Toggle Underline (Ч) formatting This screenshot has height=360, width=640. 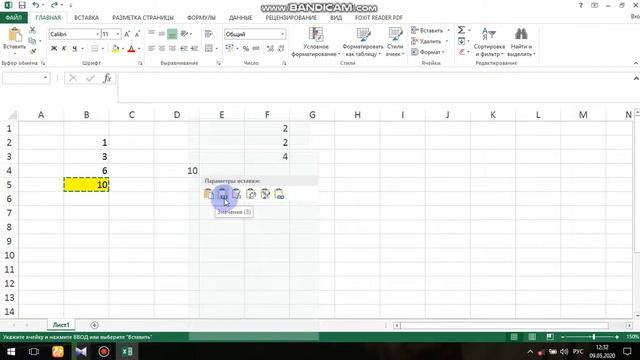tap(74, 49)
